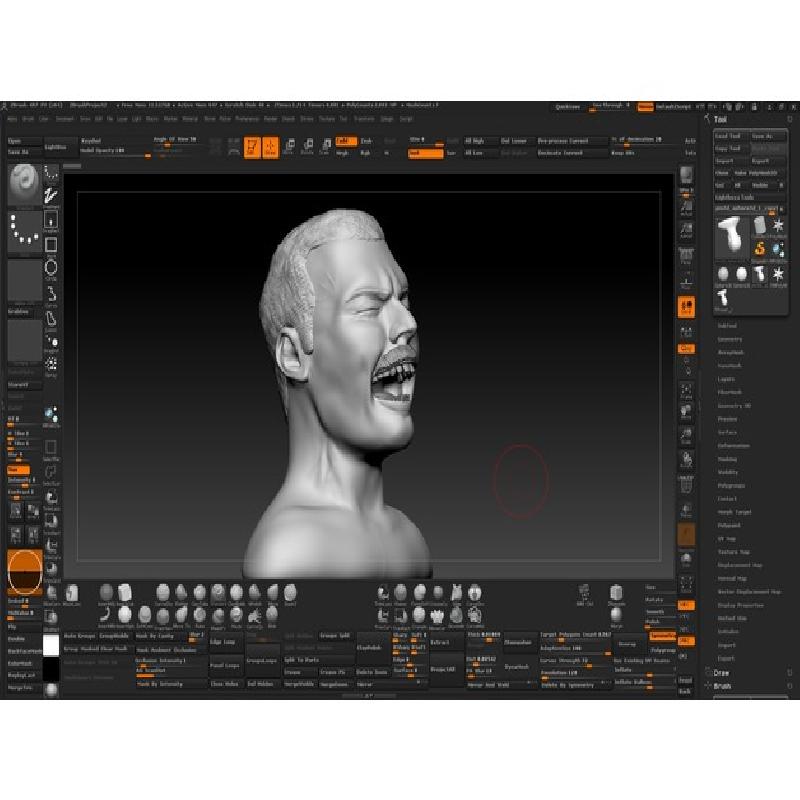The height and width of the screenshot is (800, 800).
Task: Click the QuickSave button
Action: [x=568, y=107]
